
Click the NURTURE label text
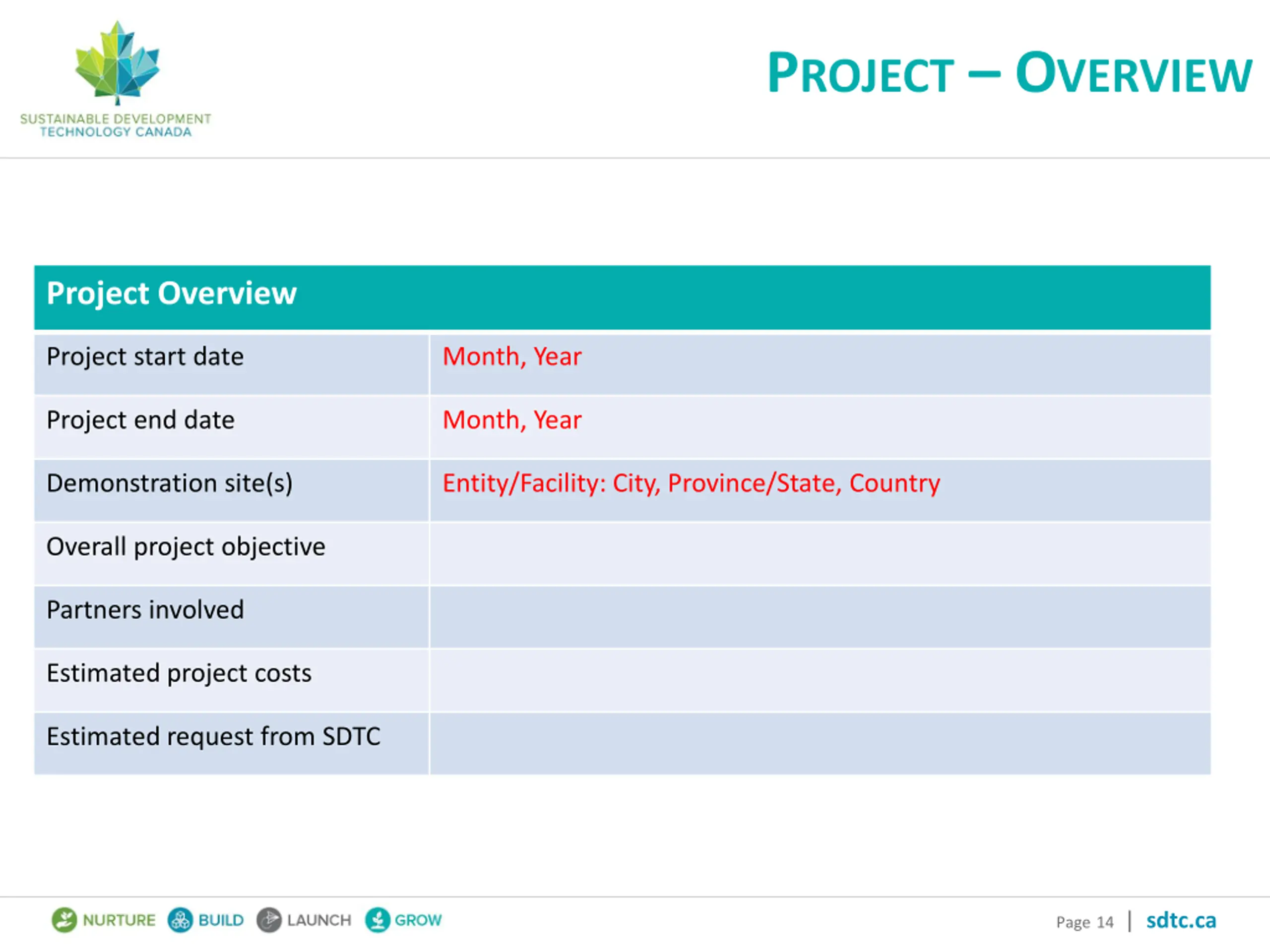click(x=119, y=920)
